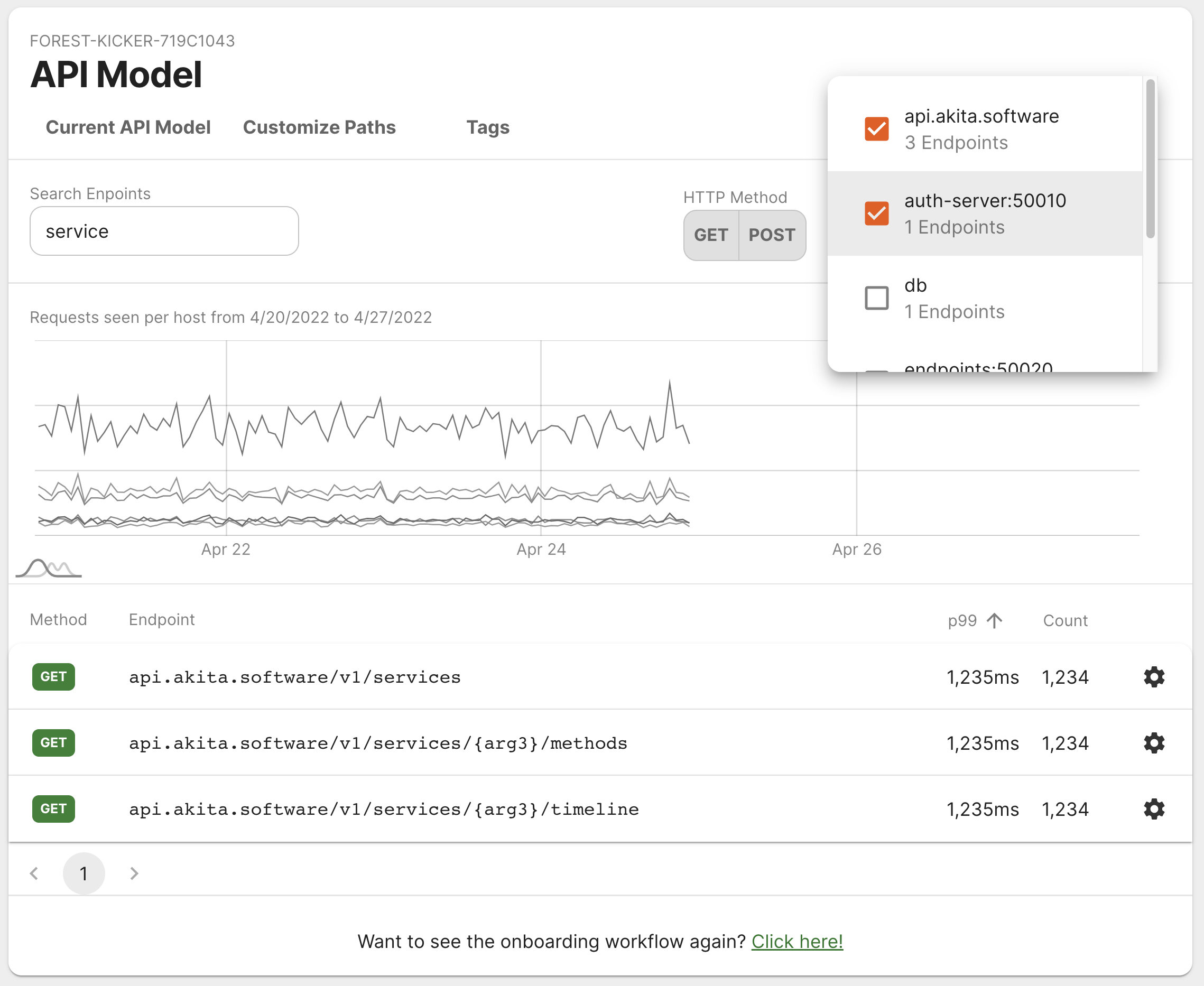
Task: Uncheck the api.akita.software host checkbox
Action: point(876,129)
